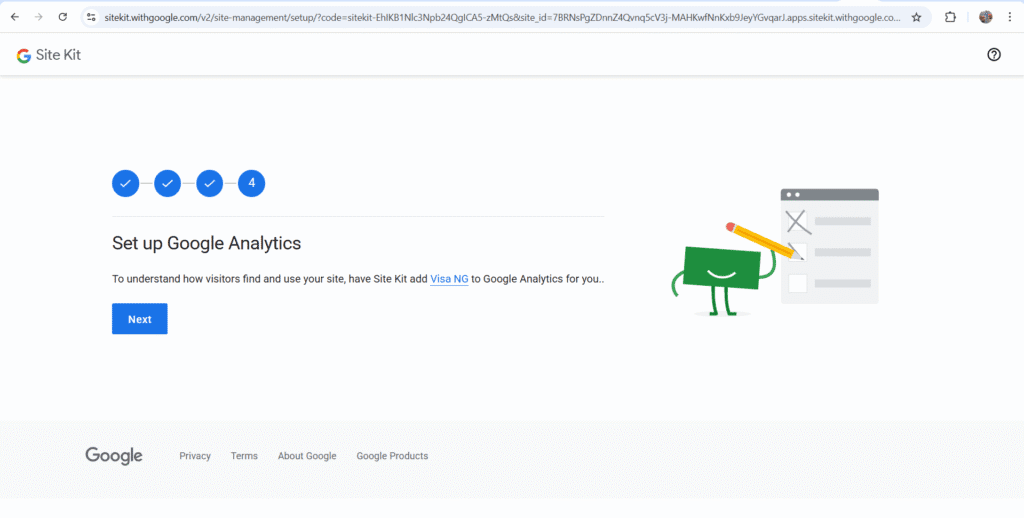Select the first completed step checkmark
The width and height of the screenshot is (1024, 518).
tap(125, 184)
